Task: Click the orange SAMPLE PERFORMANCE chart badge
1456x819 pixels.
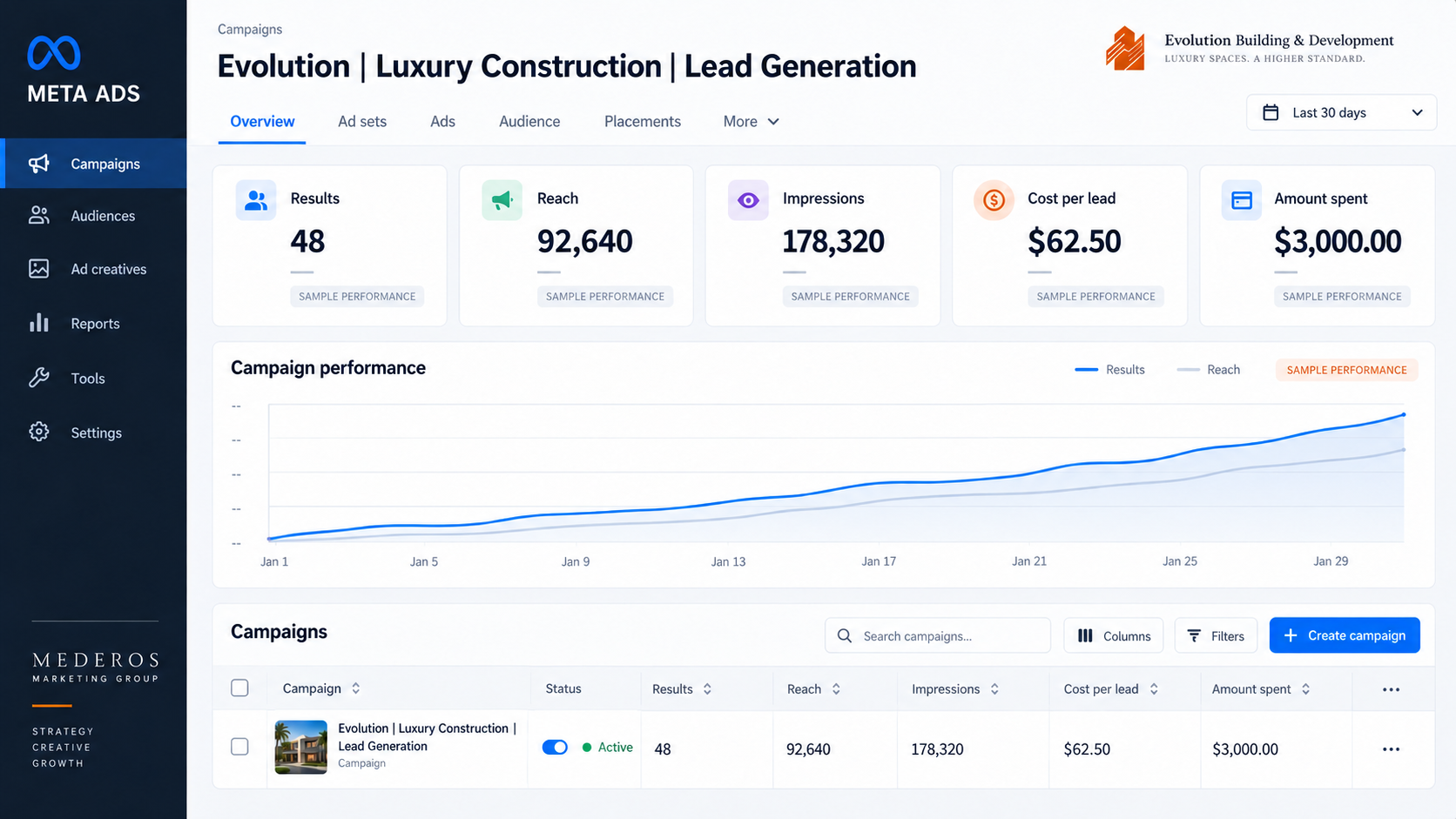Action: click(x=1346, y=370)
